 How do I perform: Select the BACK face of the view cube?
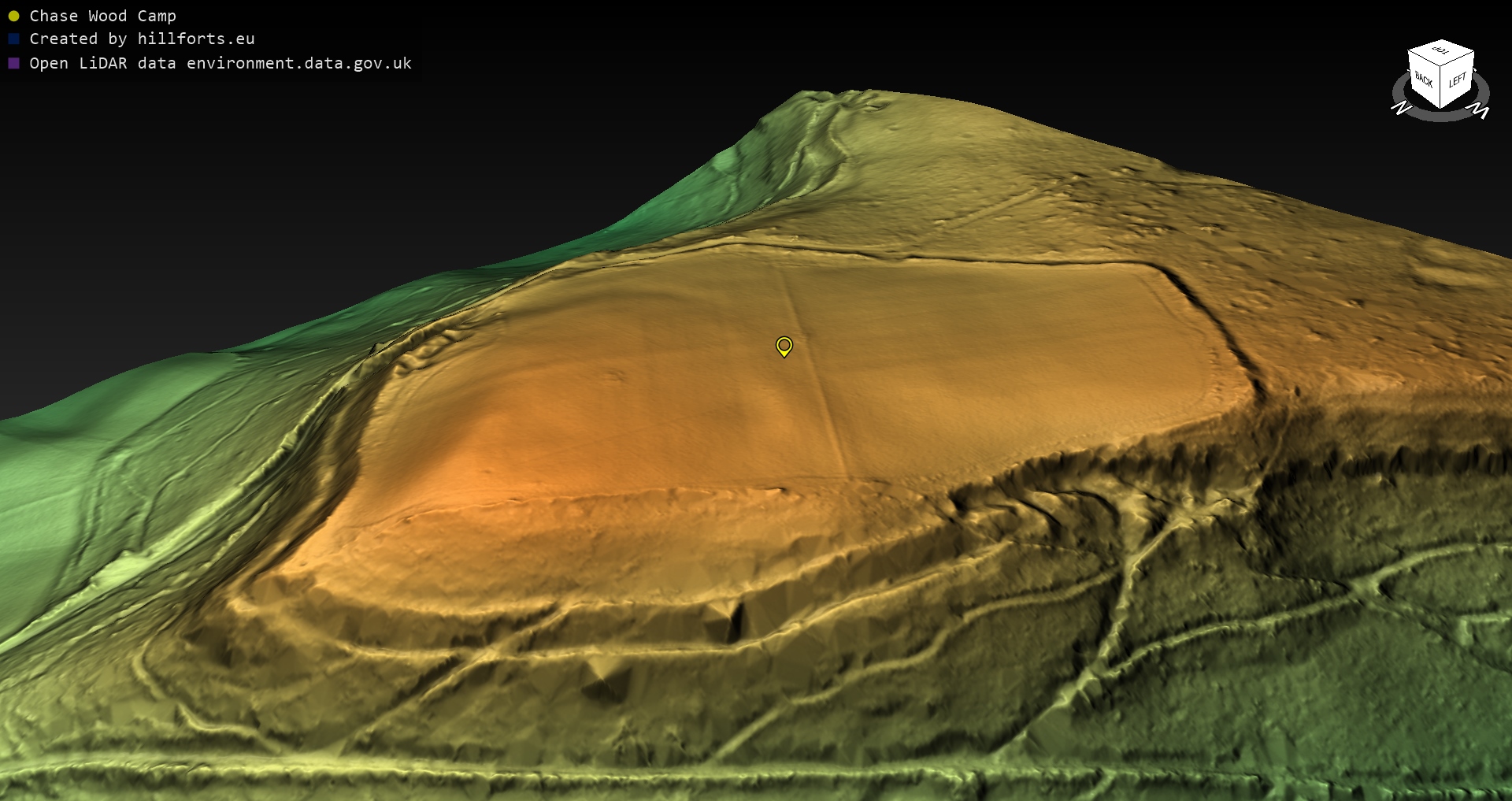pyautogui.click(x=1424, y=79)
